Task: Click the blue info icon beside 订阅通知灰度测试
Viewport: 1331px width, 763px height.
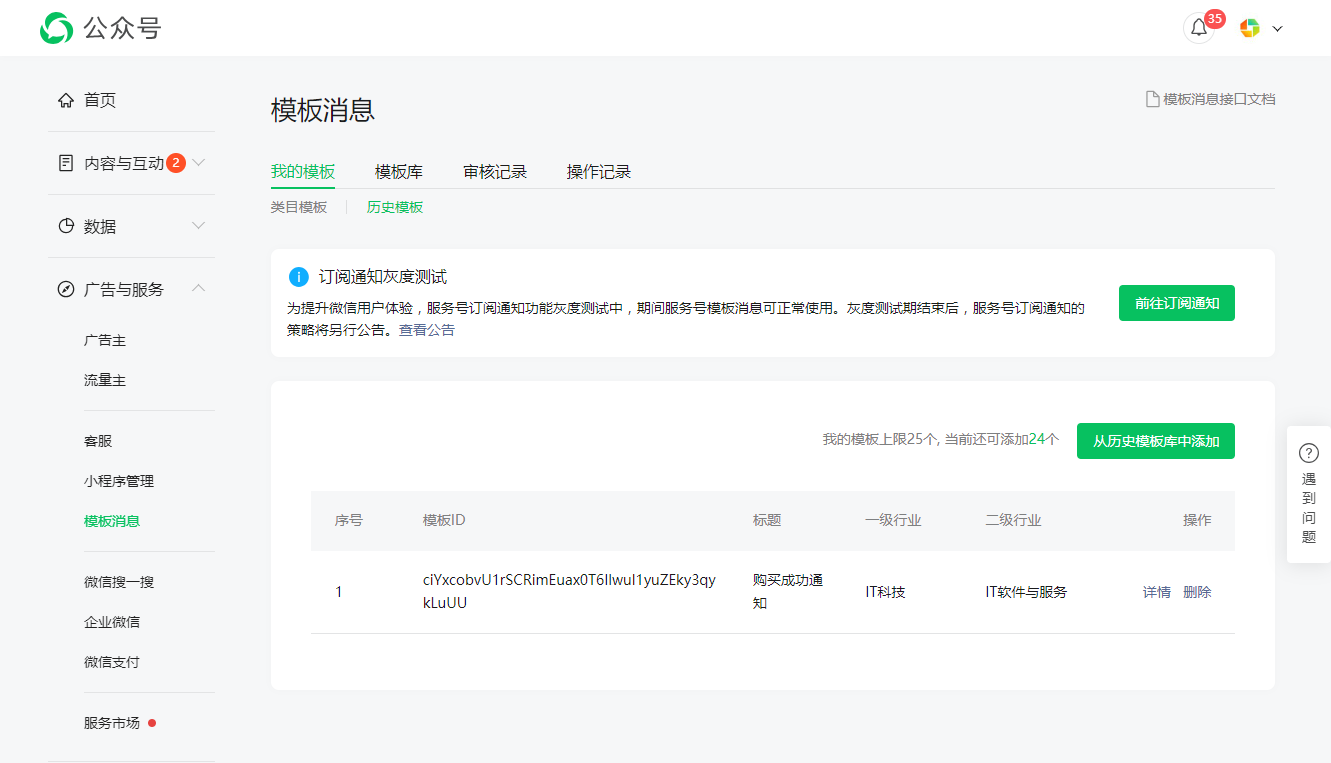Action: (298, 277)
